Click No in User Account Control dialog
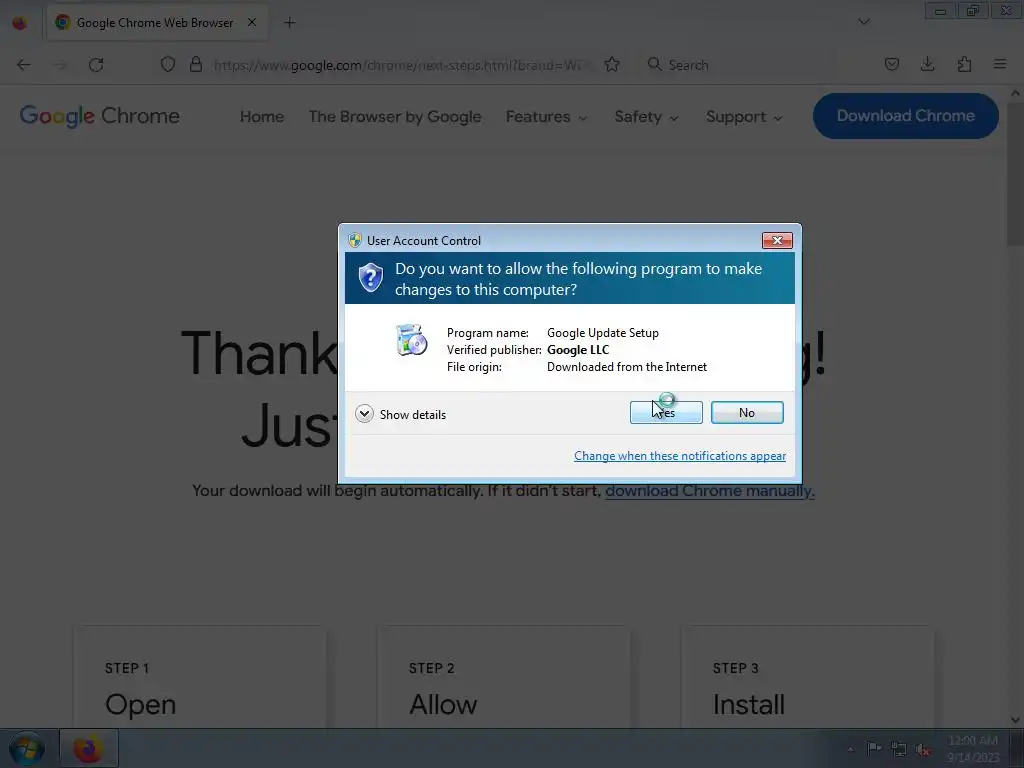Screen dimensions: 1024x768 746,413
